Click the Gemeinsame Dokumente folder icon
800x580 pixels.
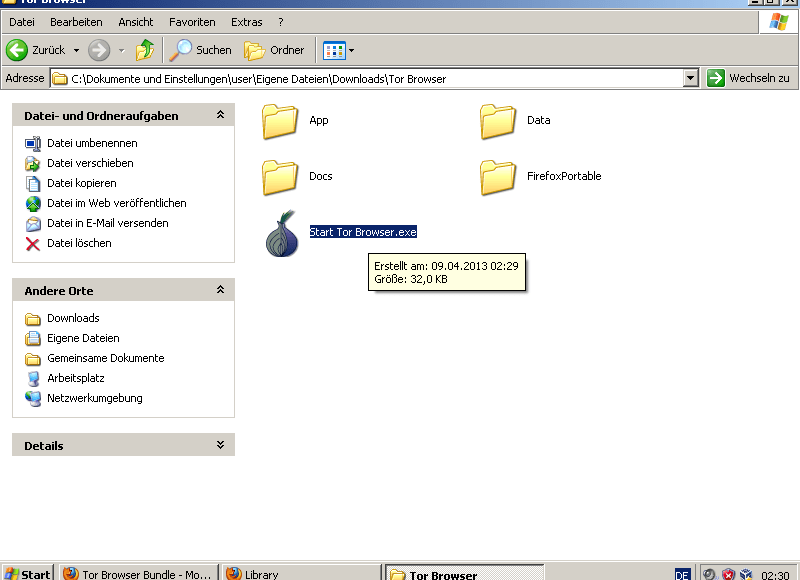tap(33, 359)
